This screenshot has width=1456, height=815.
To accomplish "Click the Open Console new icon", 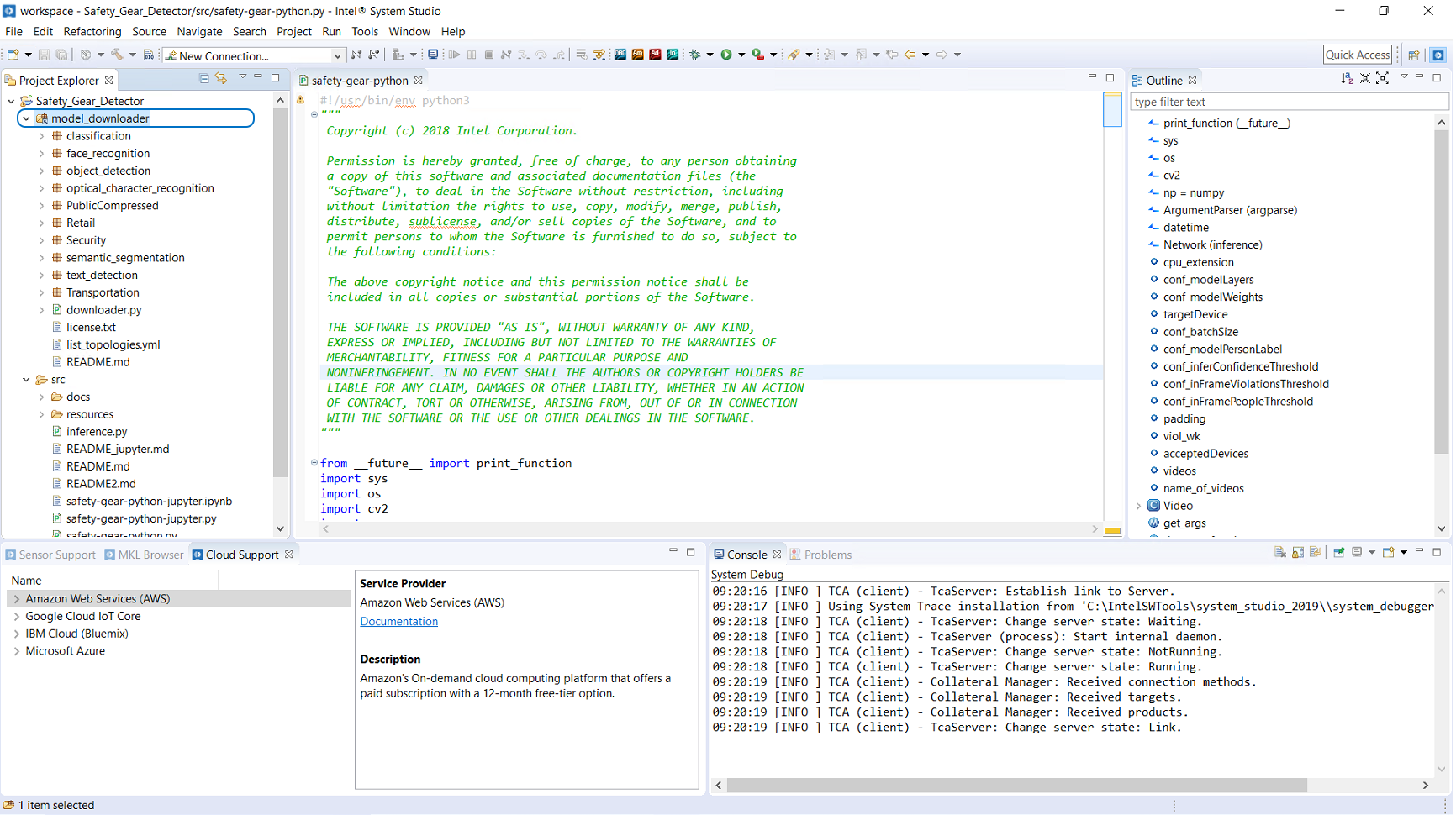I will (1389, 552).
